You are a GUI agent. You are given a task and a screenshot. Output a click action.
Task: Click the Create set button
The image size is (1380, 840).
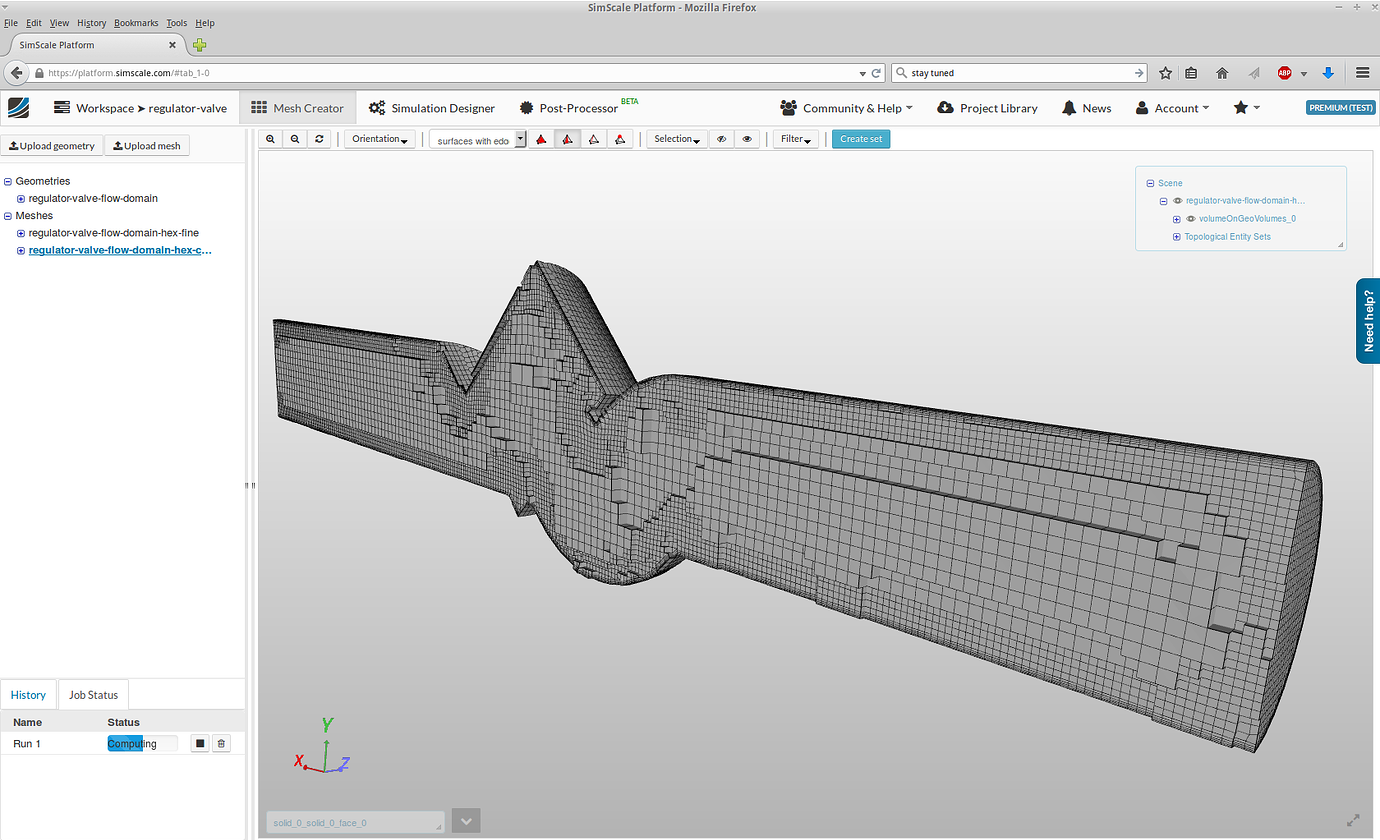[860, 139]
